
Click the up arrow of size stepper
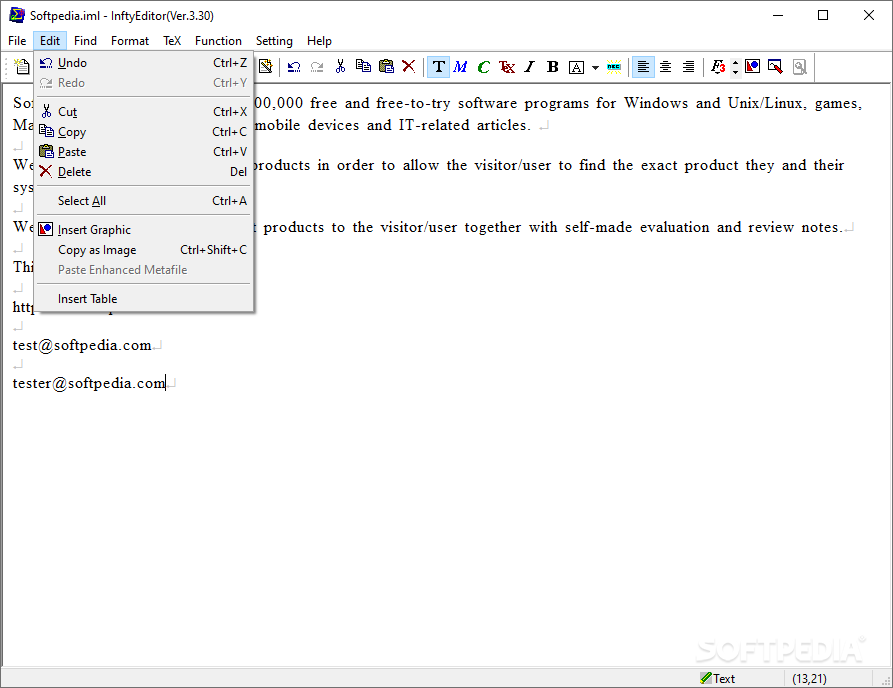click(735, 62)
